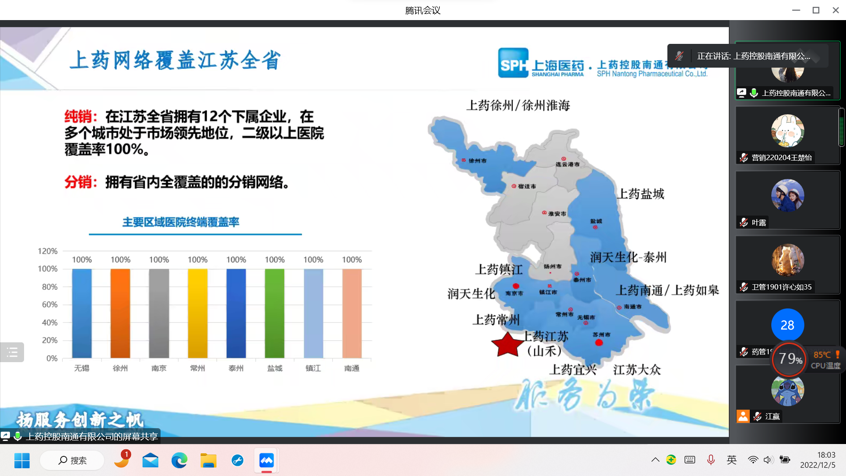Screen dimensions: 846x476
Task: Click muted mic icon beside 营销220204王楚怡
Action: 744,158
